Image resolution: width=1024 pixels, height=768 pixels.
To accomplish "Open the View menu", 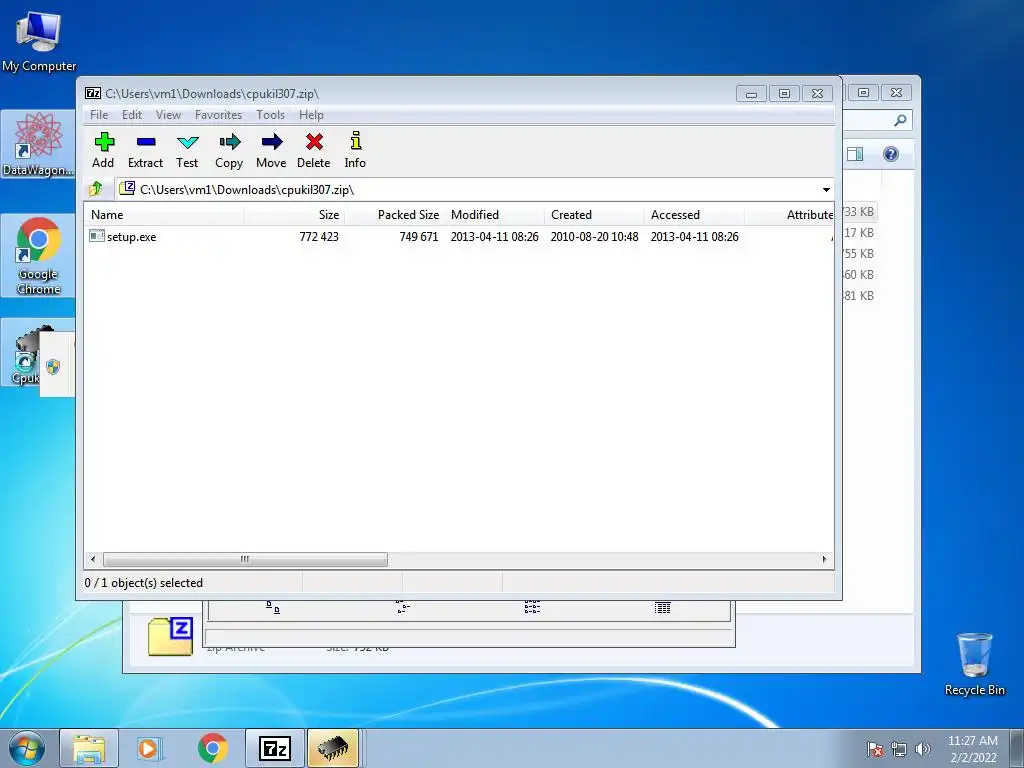I will [x=168, y=115].
